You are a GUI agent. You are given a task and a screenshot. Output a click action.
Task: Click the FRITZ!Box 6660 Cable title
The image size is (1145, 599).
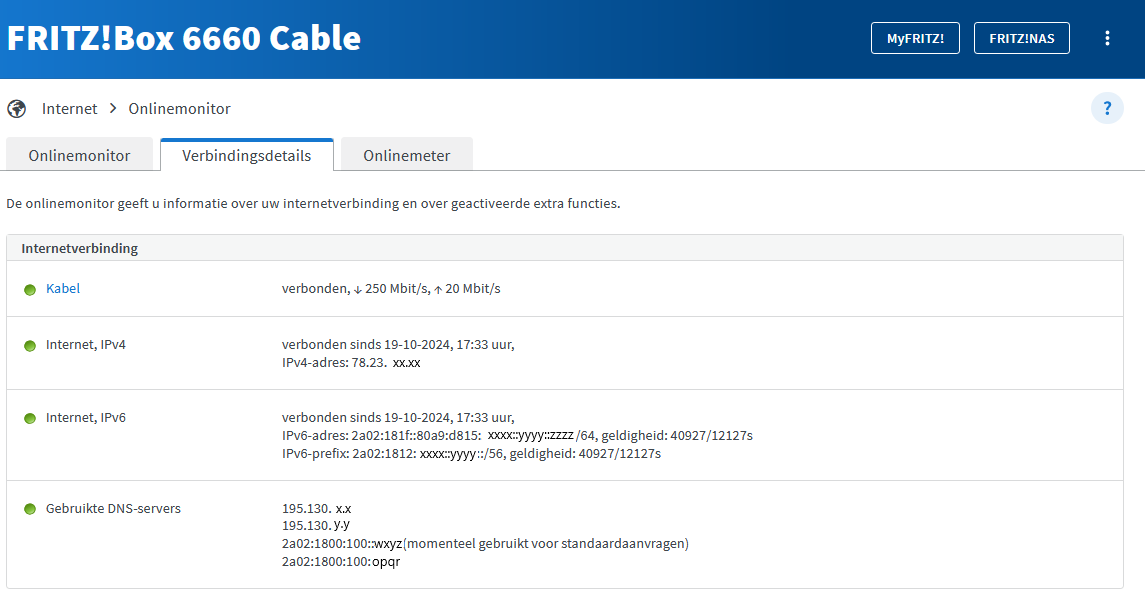coord(184,38)
